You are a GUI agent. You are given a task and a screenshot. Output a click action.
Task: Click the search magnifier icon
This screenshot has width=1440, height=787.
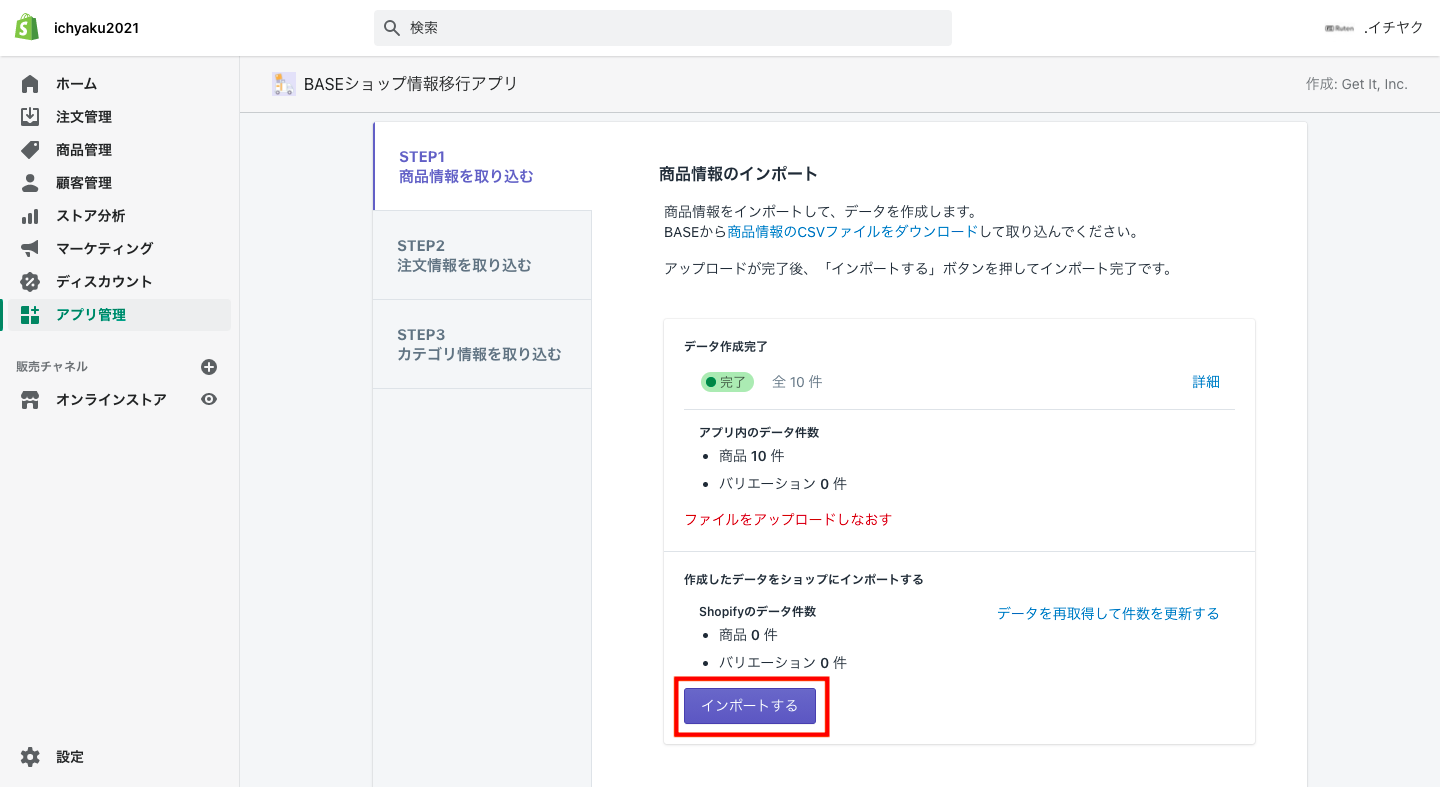click(x=391, y=28)
